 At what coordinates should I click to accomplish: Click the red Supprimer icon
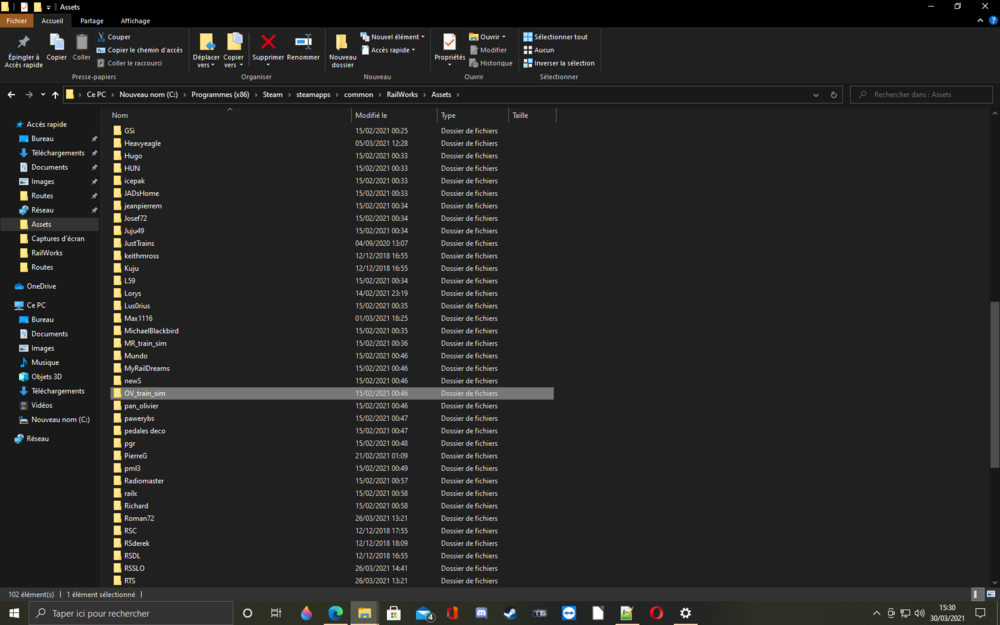pyautogui.click(x=268, y=42)
